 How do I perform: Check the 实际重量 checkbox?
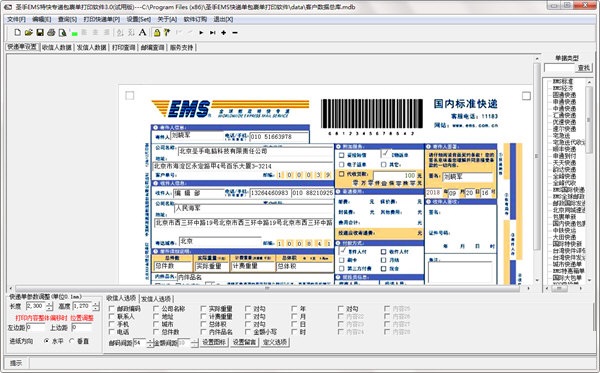point(204,308)
